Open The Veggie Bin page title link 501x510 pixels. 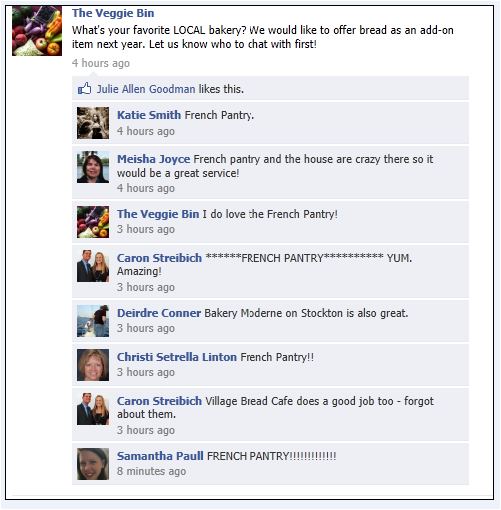[113, 13]
